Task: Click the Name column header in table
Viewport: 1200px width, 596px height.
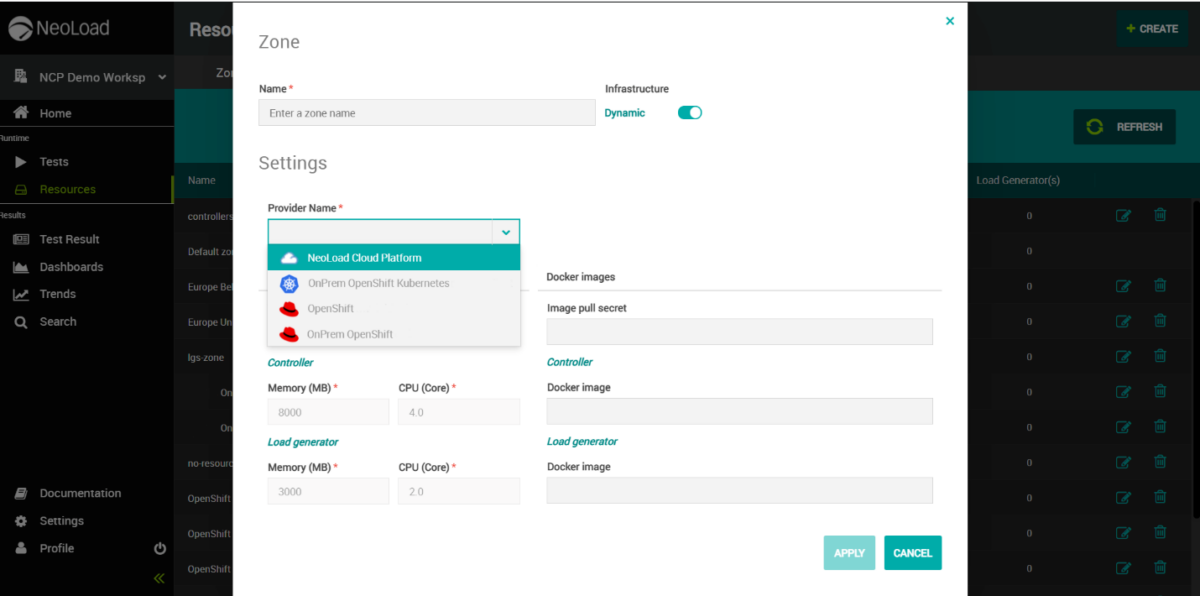Action: pos(202,181)
